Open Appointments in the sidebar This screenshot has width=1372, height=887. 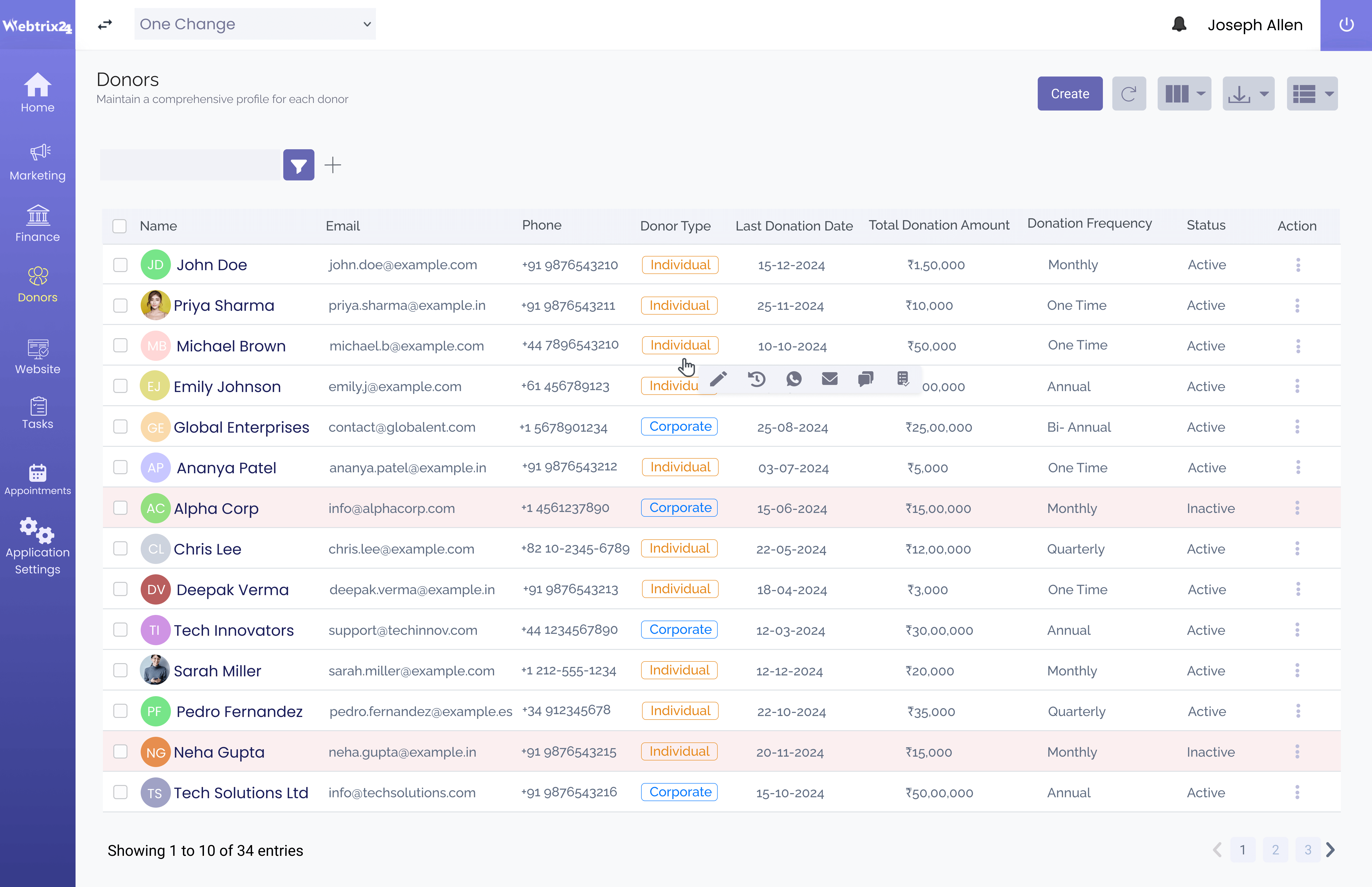38,480
